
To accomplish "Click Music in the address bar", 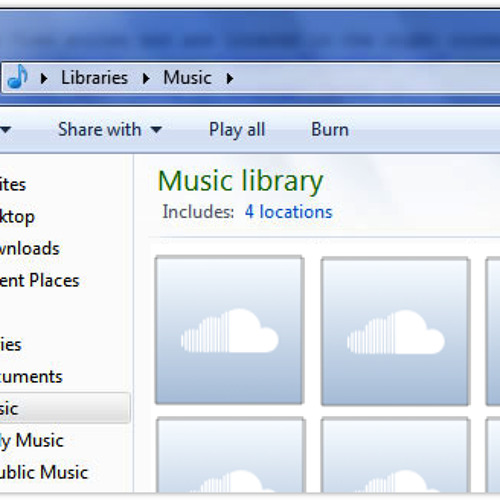I will [x=187, y=78].
